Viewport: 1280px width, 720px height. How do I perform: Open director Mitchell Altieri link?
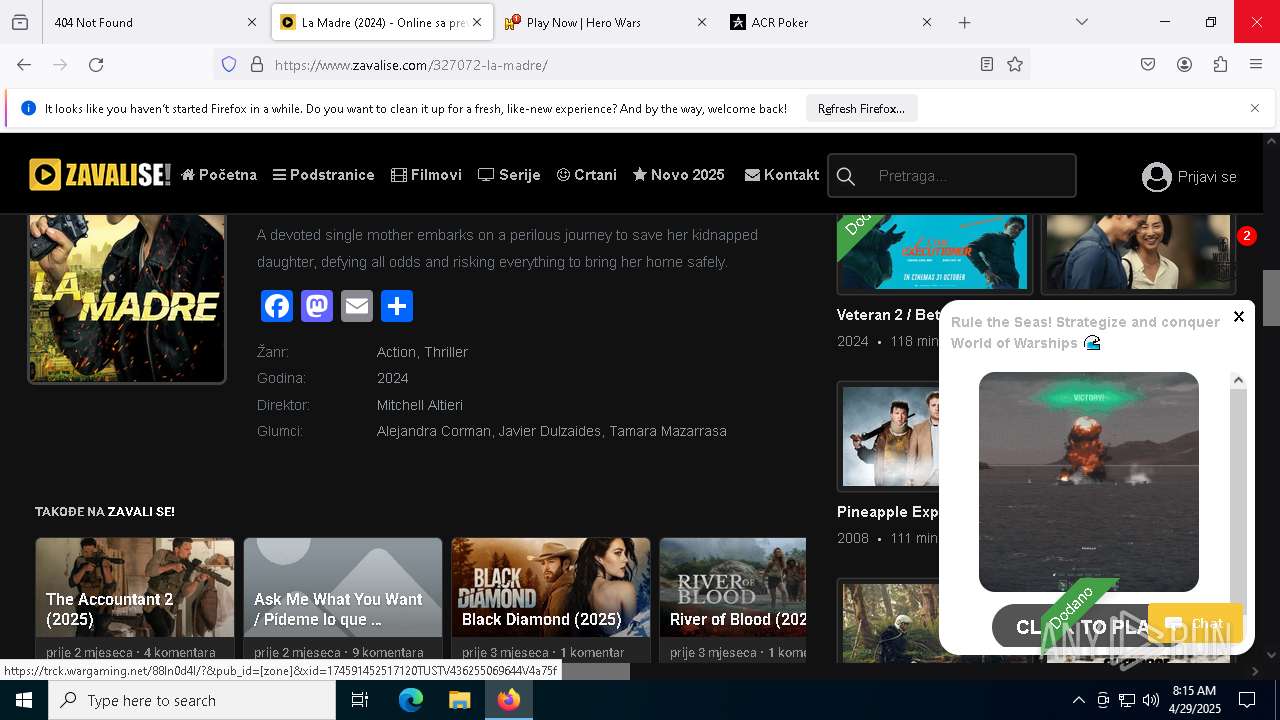coord(420,405)
